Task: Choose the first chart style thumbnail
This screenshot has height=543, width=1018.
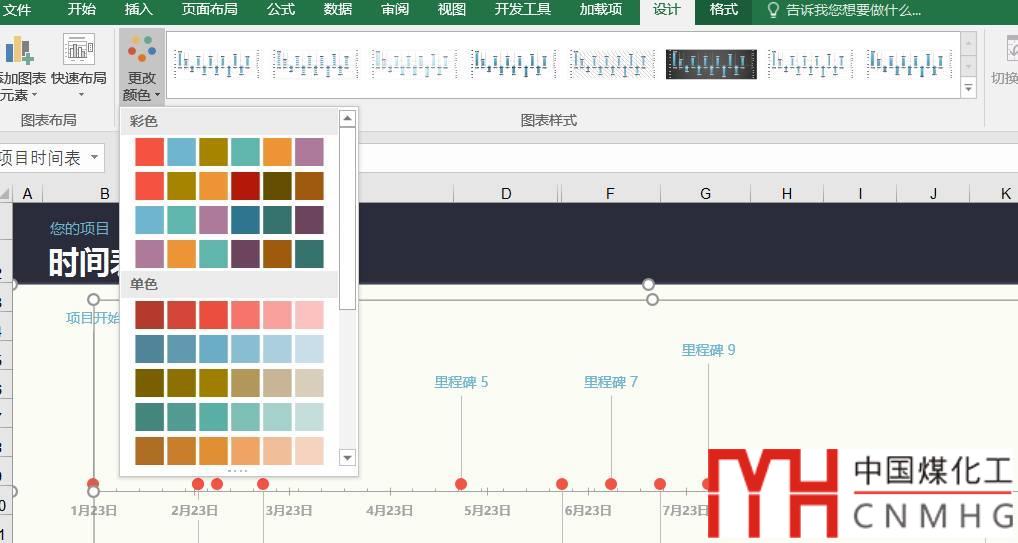Action: click(212, 64)
